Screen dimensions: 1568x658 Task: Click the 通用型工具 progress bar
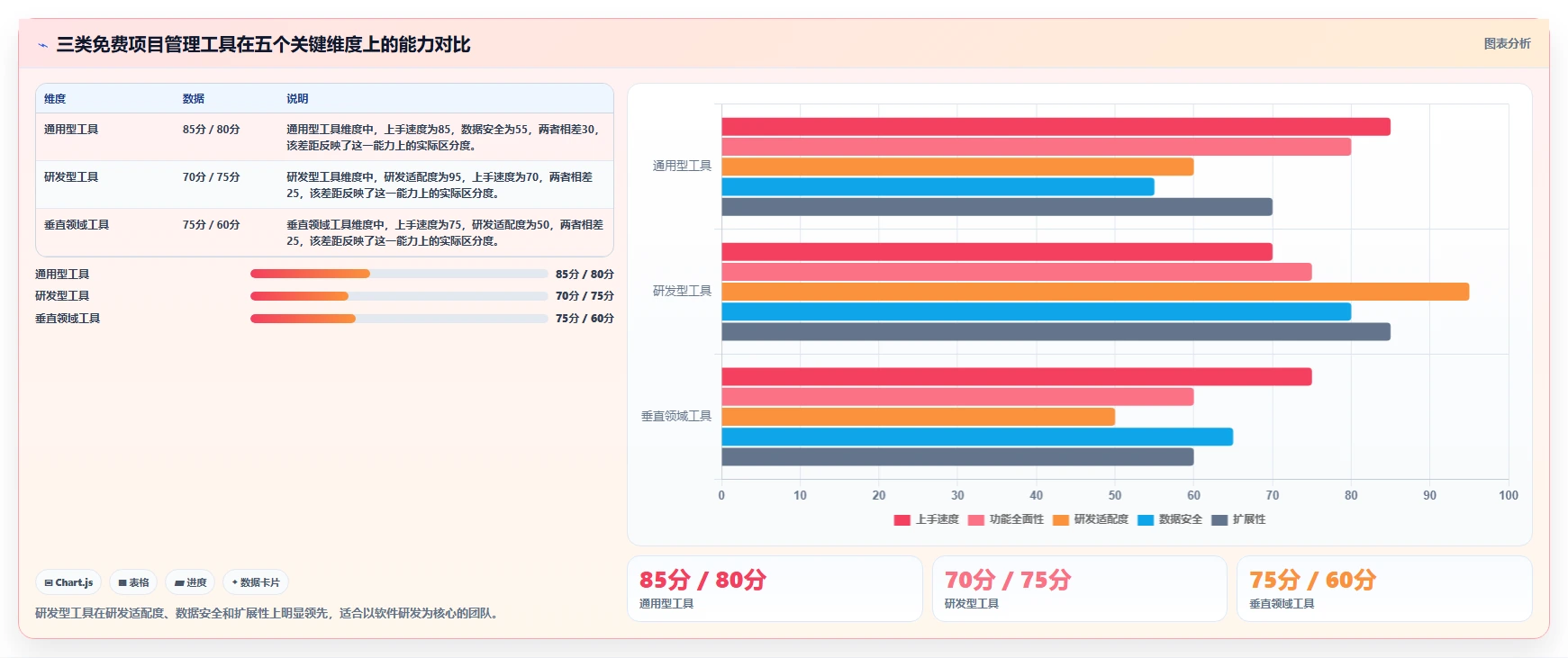click(x=399, y=274)
